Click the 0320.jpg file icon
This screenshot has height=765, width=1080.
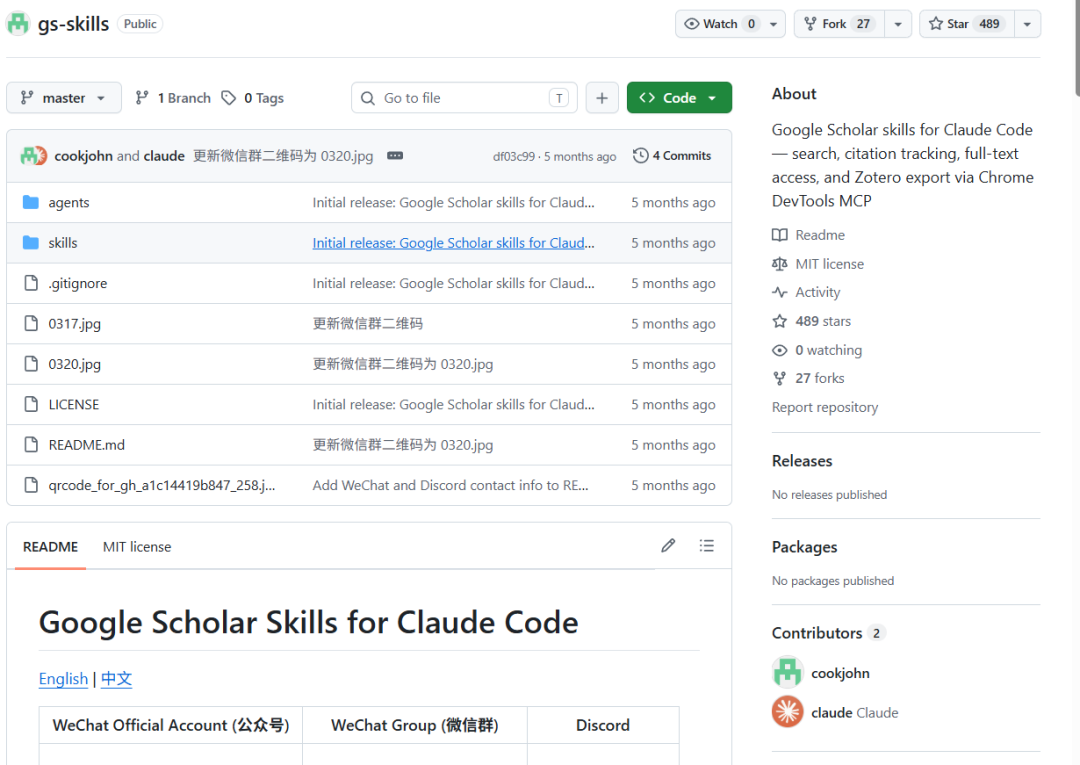(x=31, y=364)
